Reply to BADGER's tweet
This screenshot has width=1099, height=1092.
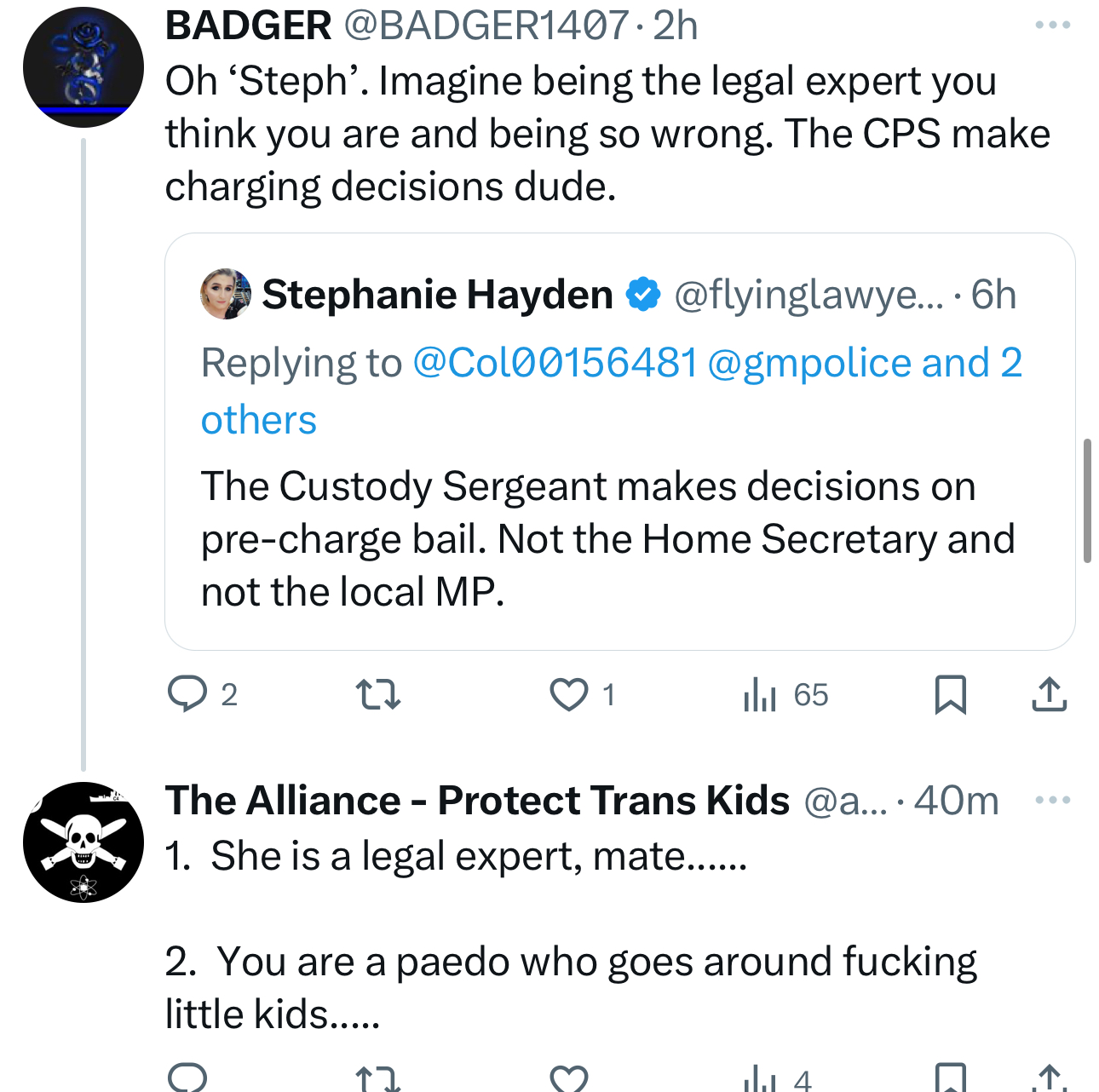(x=187, y=693)
